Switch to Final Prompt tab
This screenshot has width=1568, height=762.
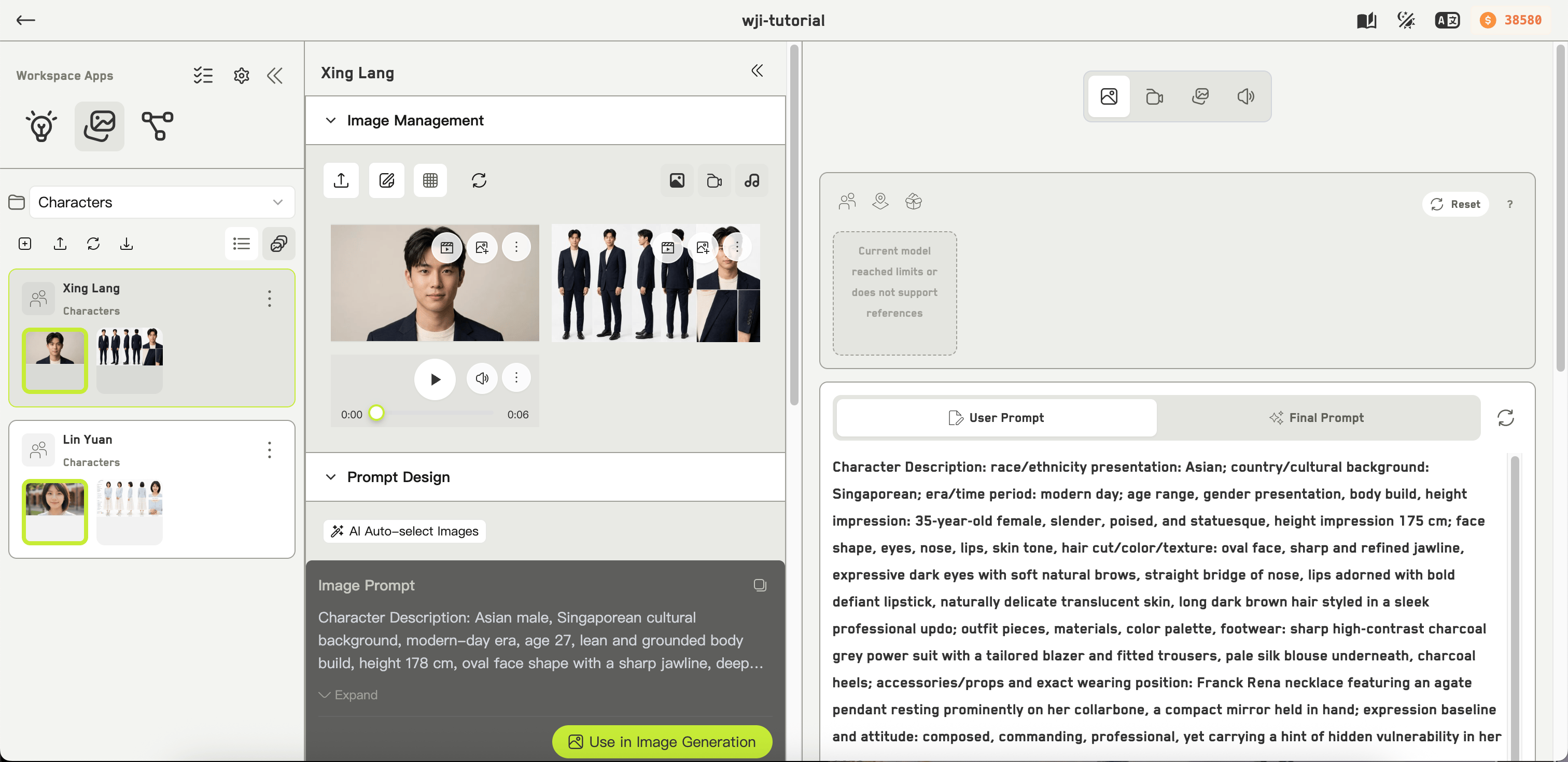pyautogui.click(x=1317, y=418)
